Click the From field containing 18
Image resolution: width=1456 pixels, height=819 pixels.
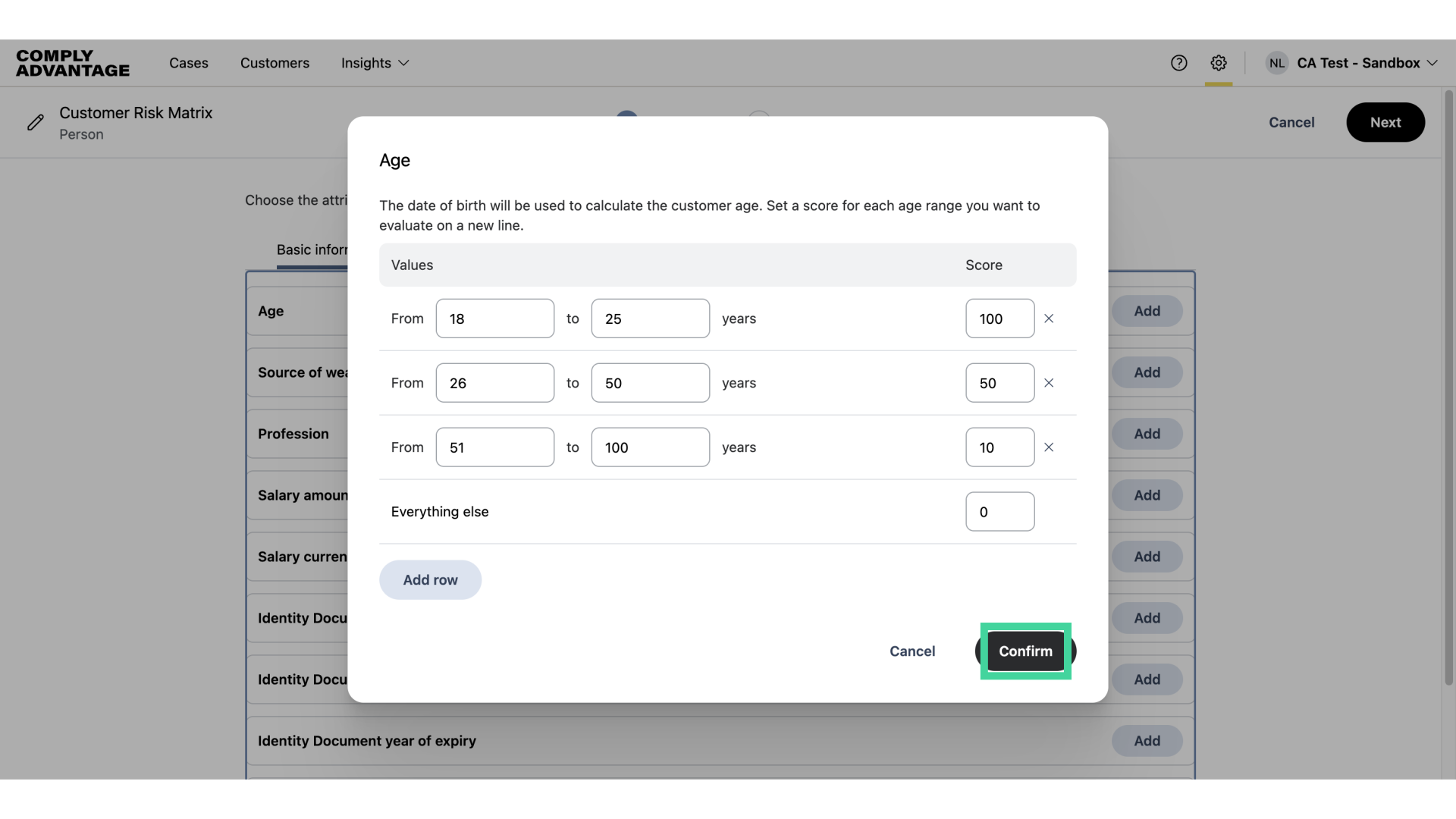(494, 318)
